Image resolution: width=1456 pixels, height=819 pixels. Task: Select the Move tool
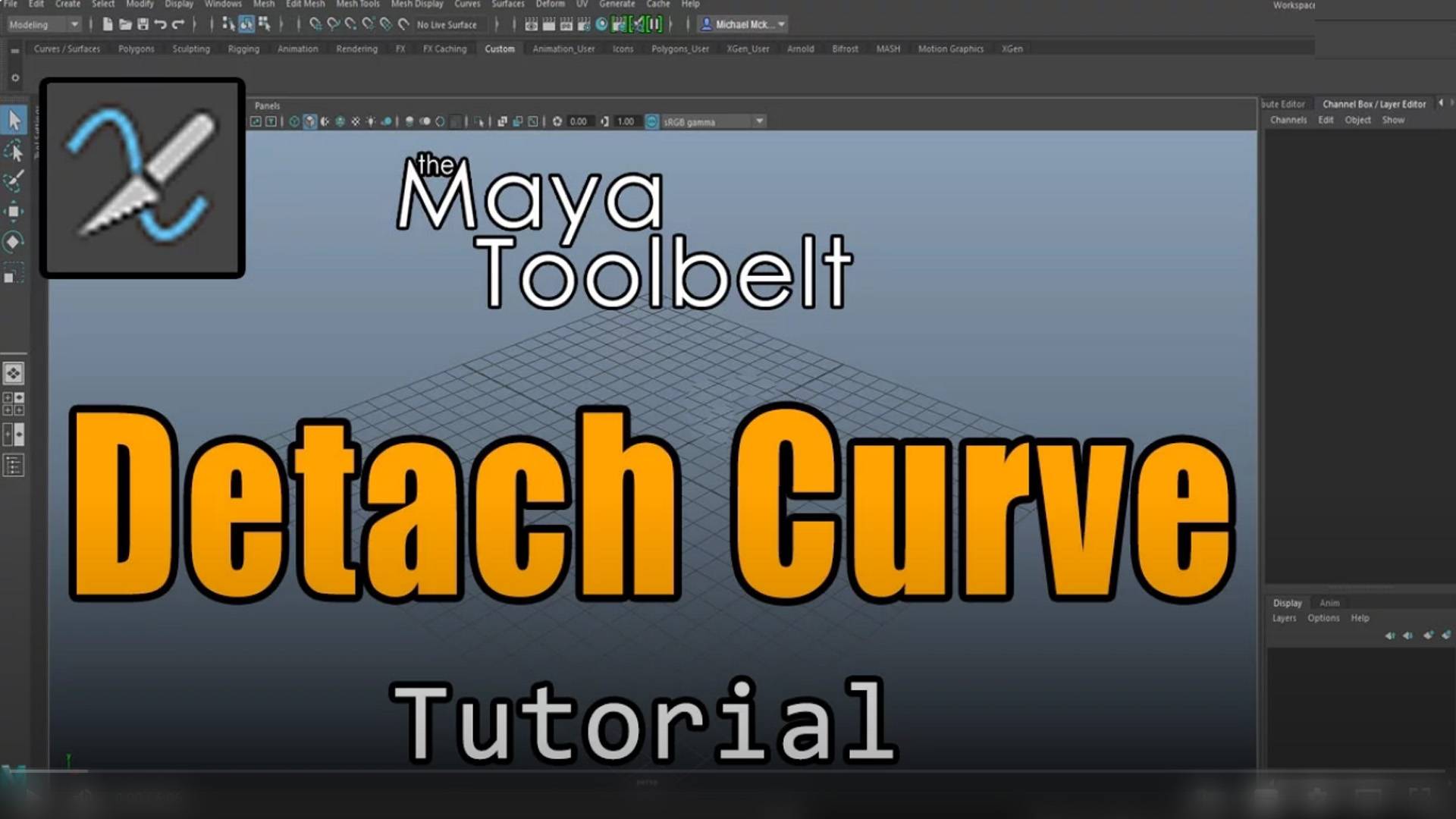coord(14,212)
